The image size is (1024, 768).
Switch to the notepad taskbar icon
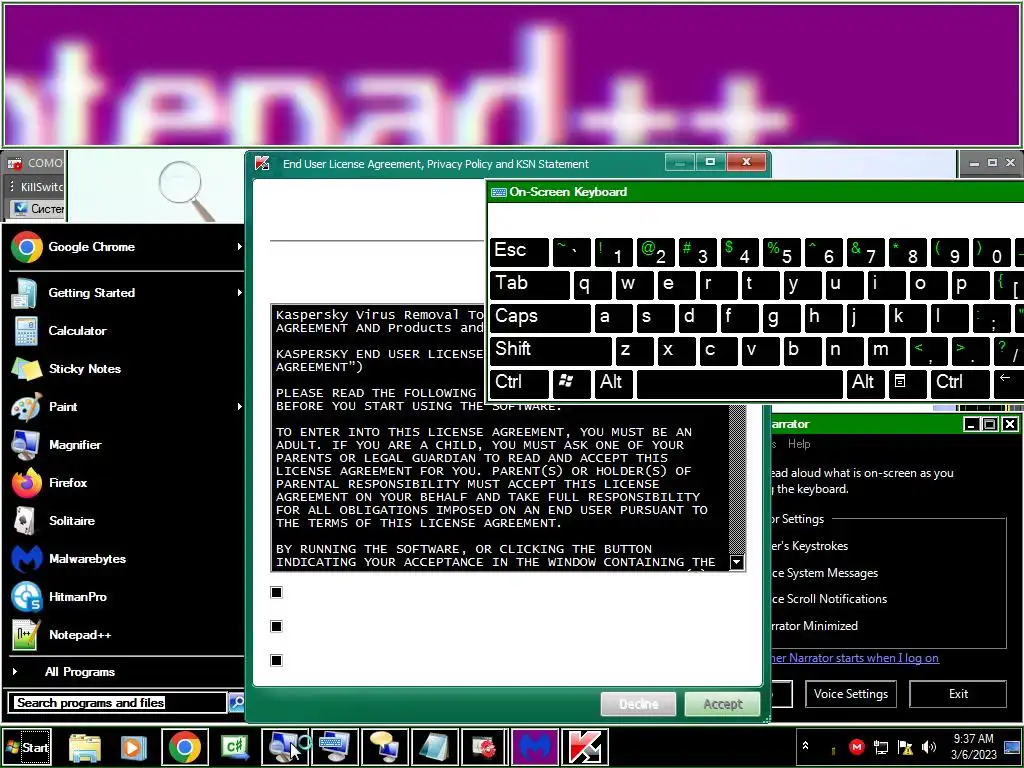pos(434,747)
